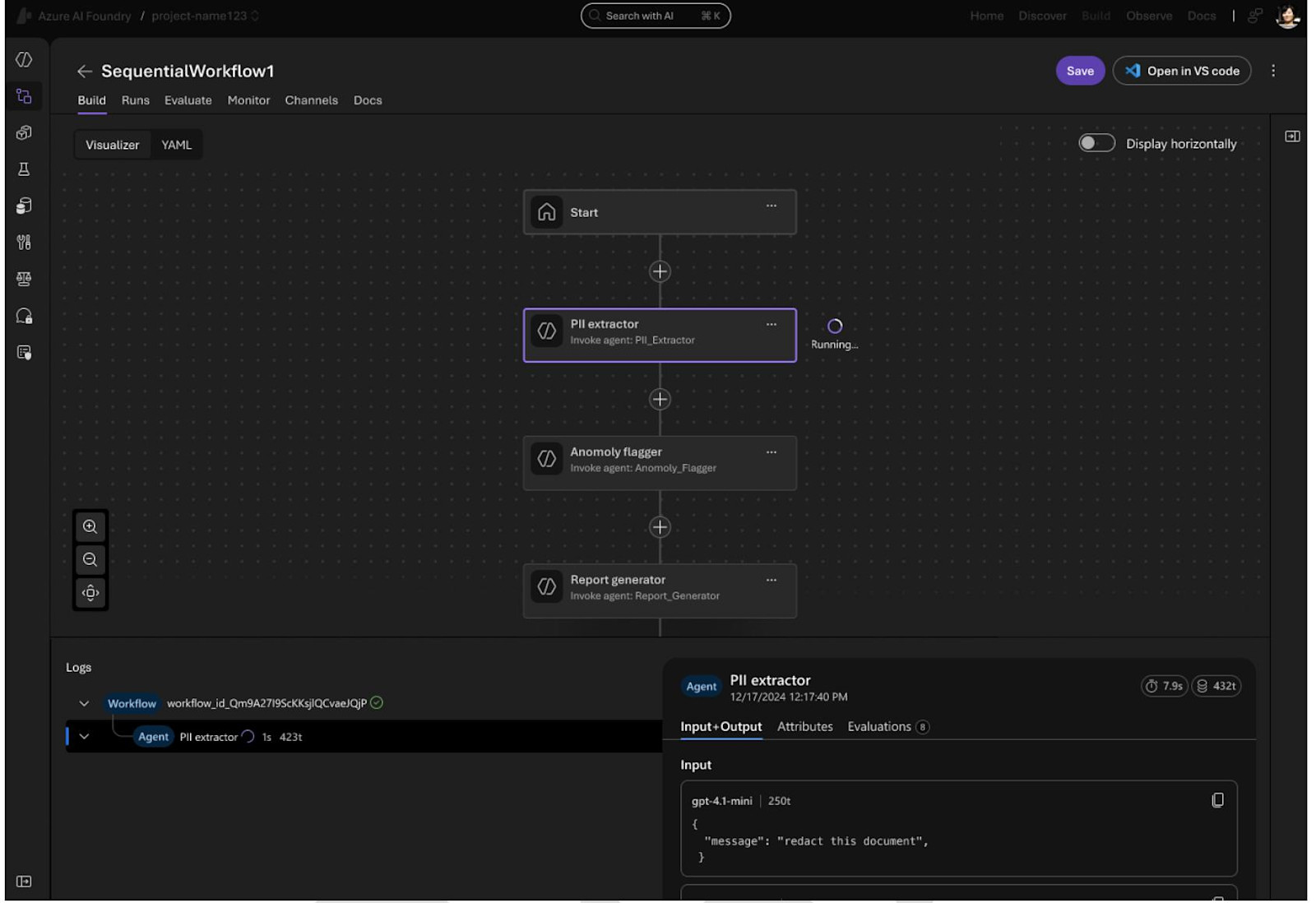Focus the Search with AI field
The image size is (1316, 903).
(656, 16)
